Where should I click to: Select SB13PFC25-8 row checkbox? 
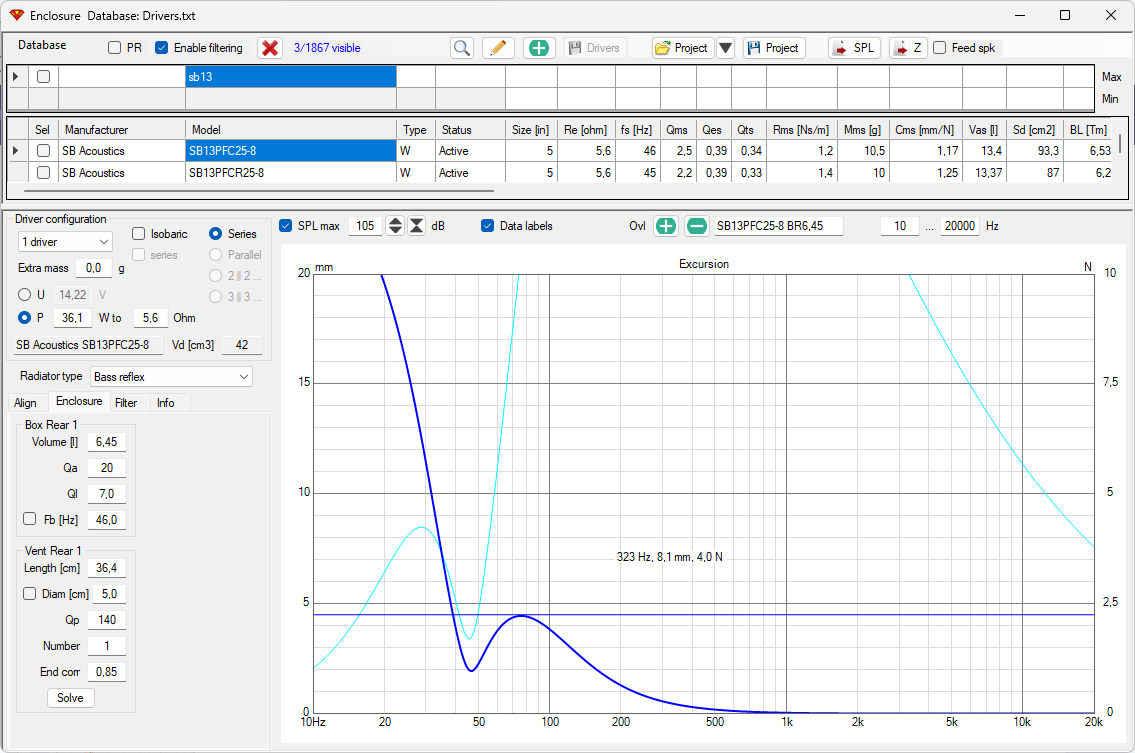click(x=43, y=151)
